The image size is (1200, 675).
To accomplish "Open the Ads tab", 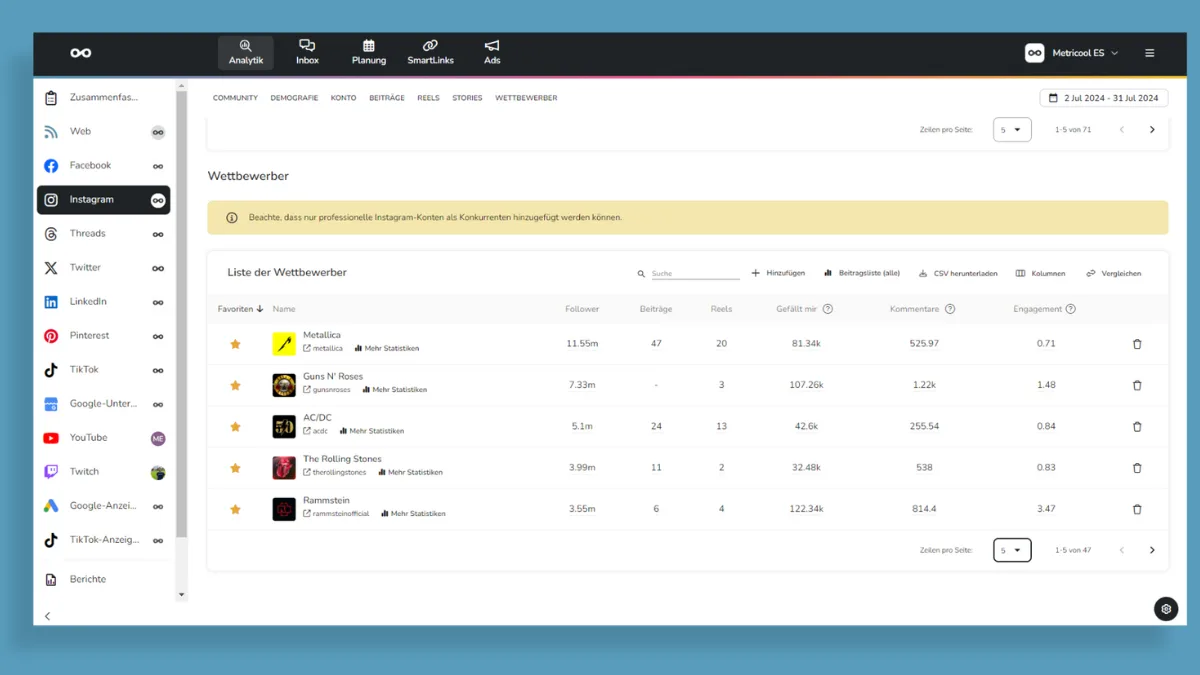I will coord(492,53).
